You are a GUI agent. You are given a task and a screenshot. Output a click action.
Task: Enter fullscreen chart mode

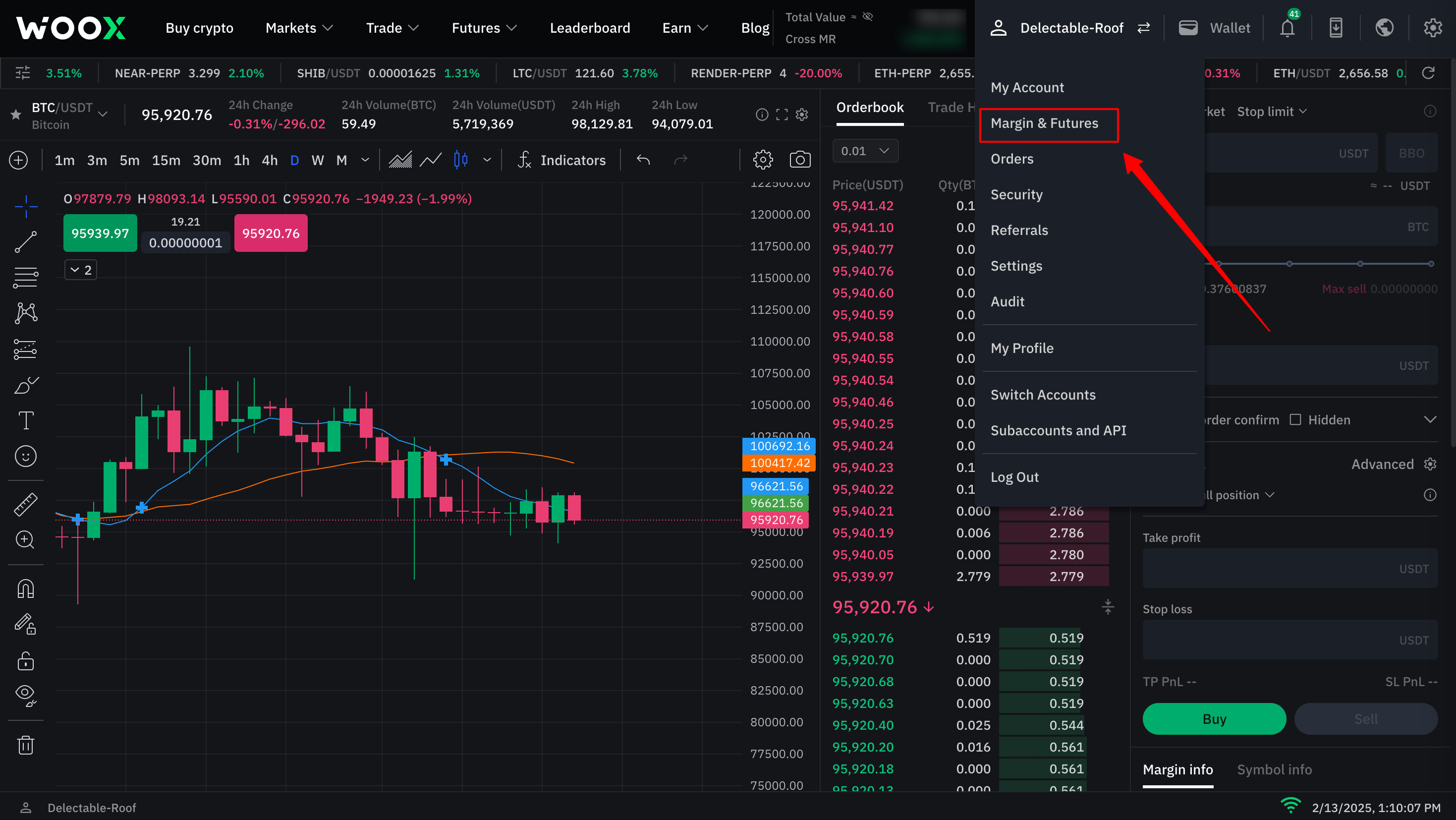782,115
